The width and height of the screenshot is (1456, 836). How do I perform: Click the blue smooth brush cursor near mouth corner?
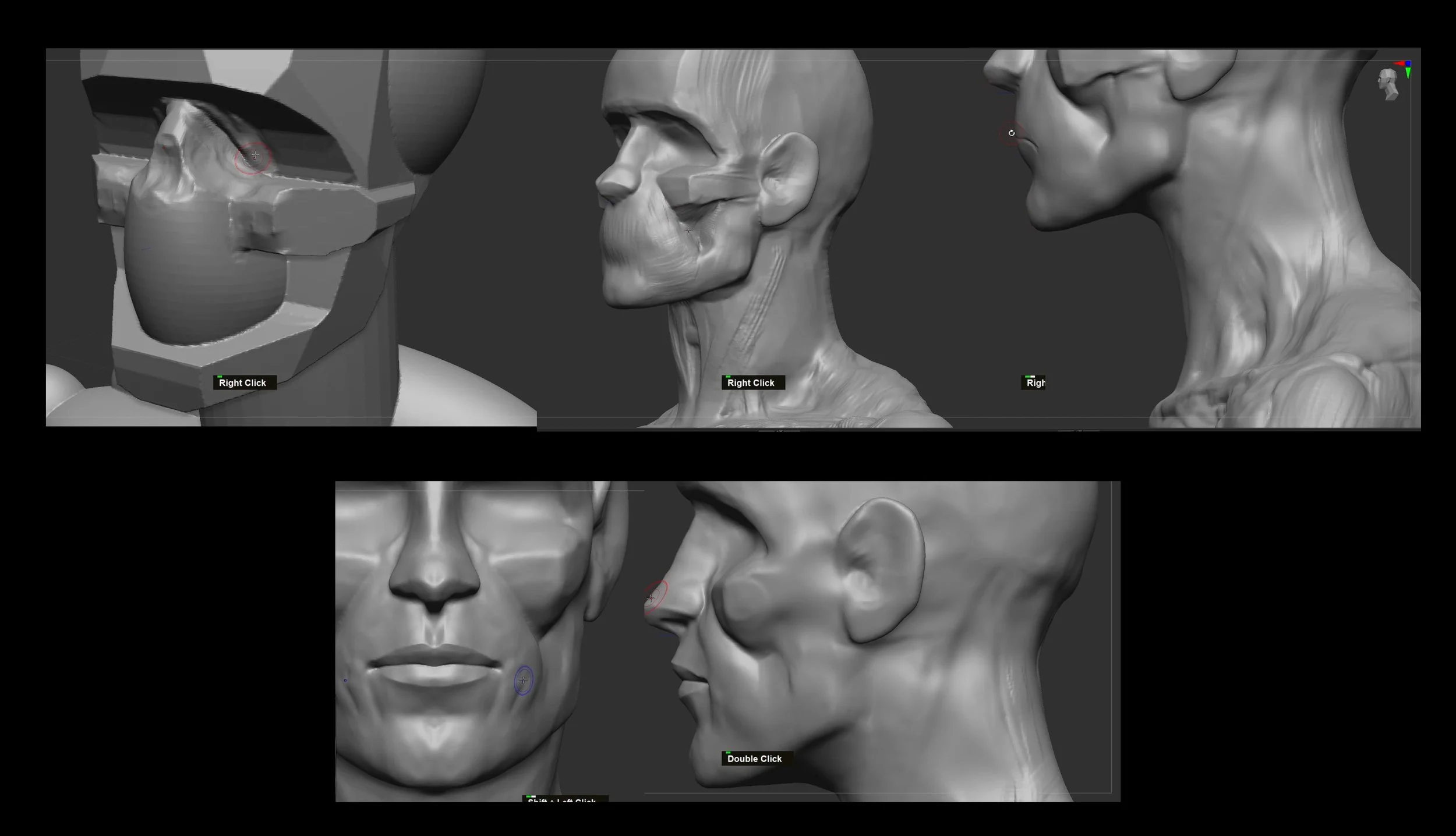coord(523,680)
